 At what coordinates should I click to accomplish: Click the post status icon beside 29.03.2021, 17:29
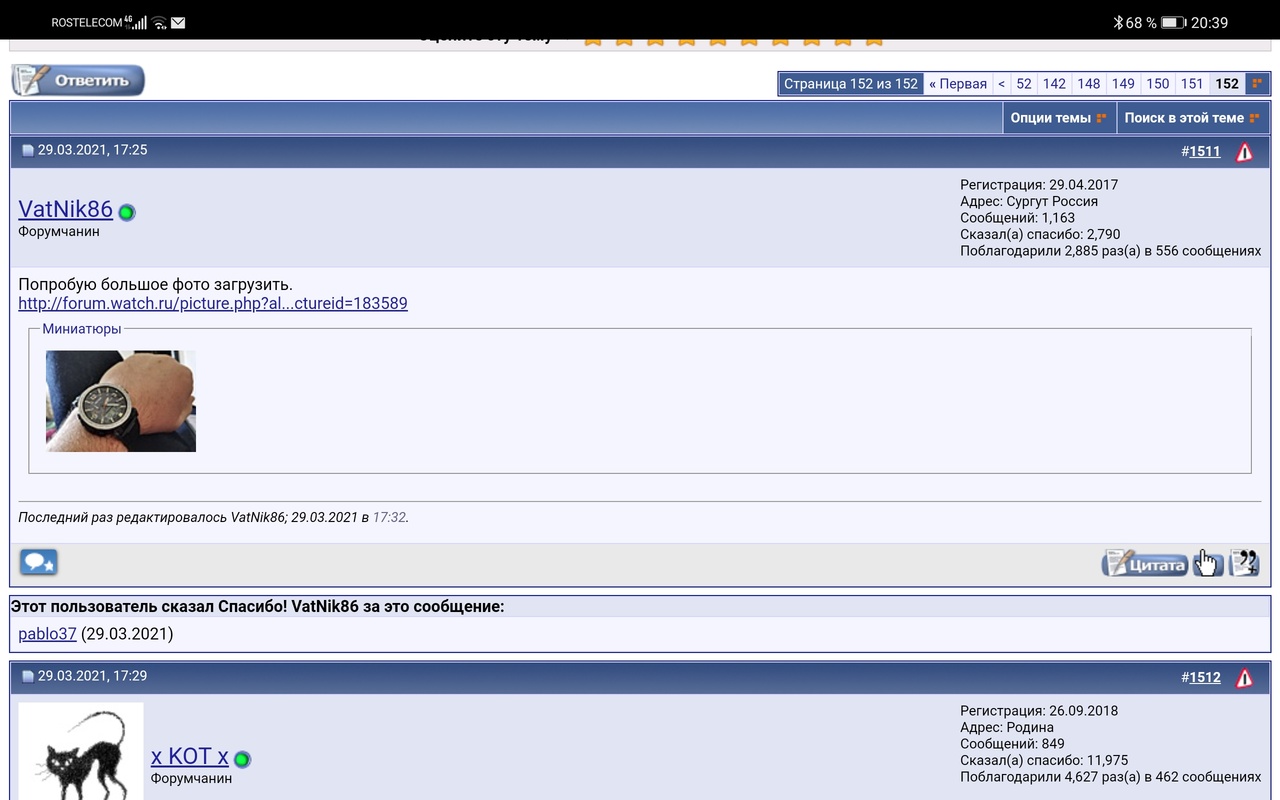[28, 677]
